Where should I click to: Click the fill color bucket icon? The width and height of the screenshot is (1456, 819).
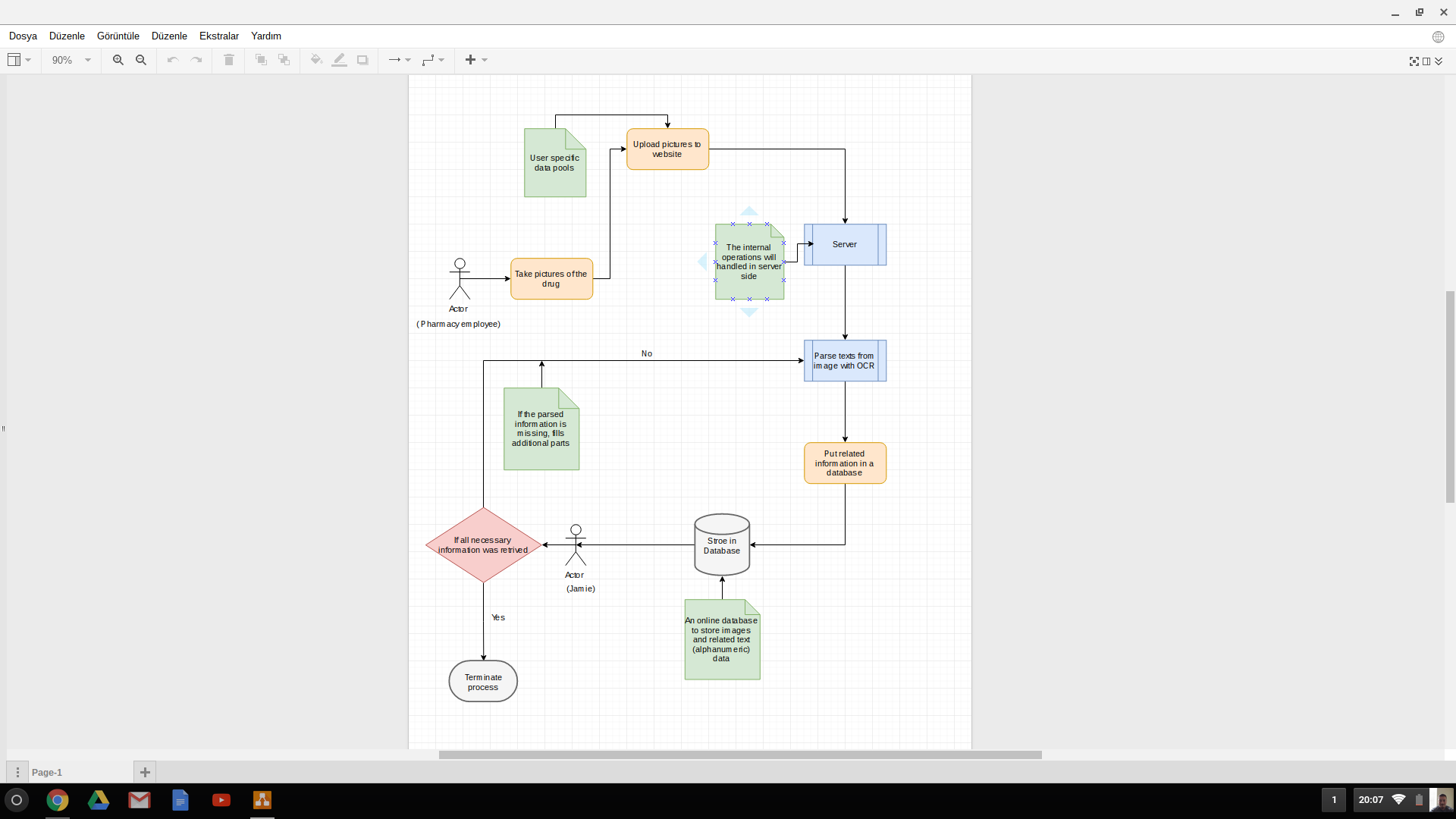(316, 60)
